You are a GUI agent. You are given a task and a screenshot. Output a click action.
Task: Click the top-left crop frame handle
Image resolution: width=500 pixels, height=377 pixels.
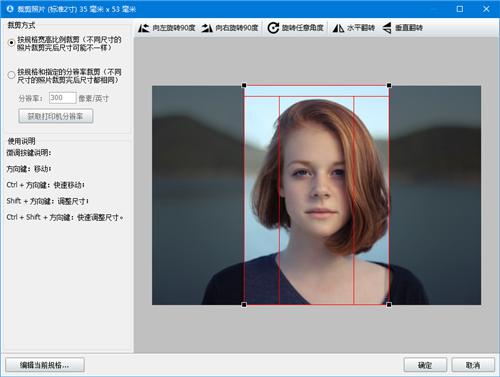(x=244, y=85)
